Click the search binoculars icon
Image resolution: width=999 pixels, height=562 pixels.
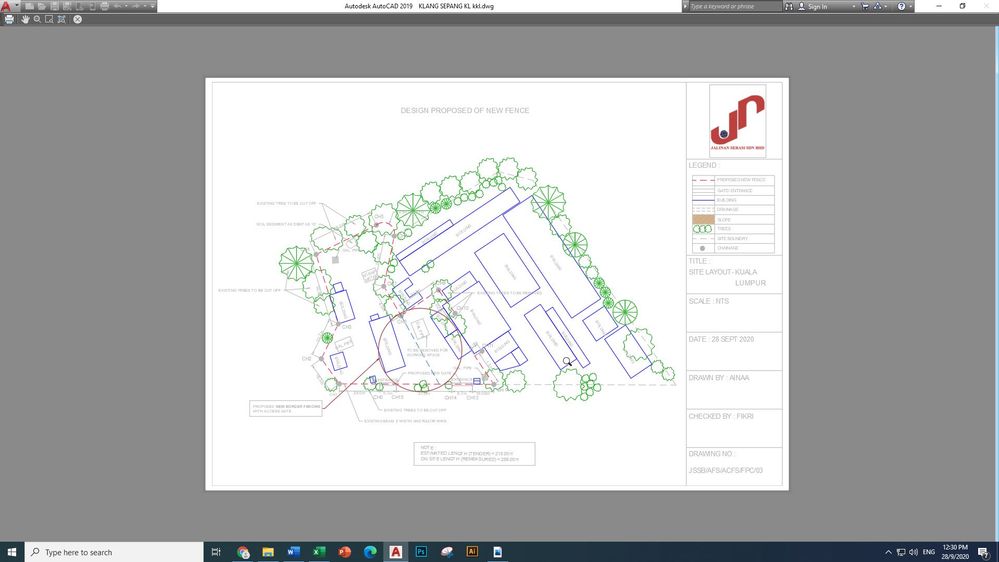tap(789, 6)
